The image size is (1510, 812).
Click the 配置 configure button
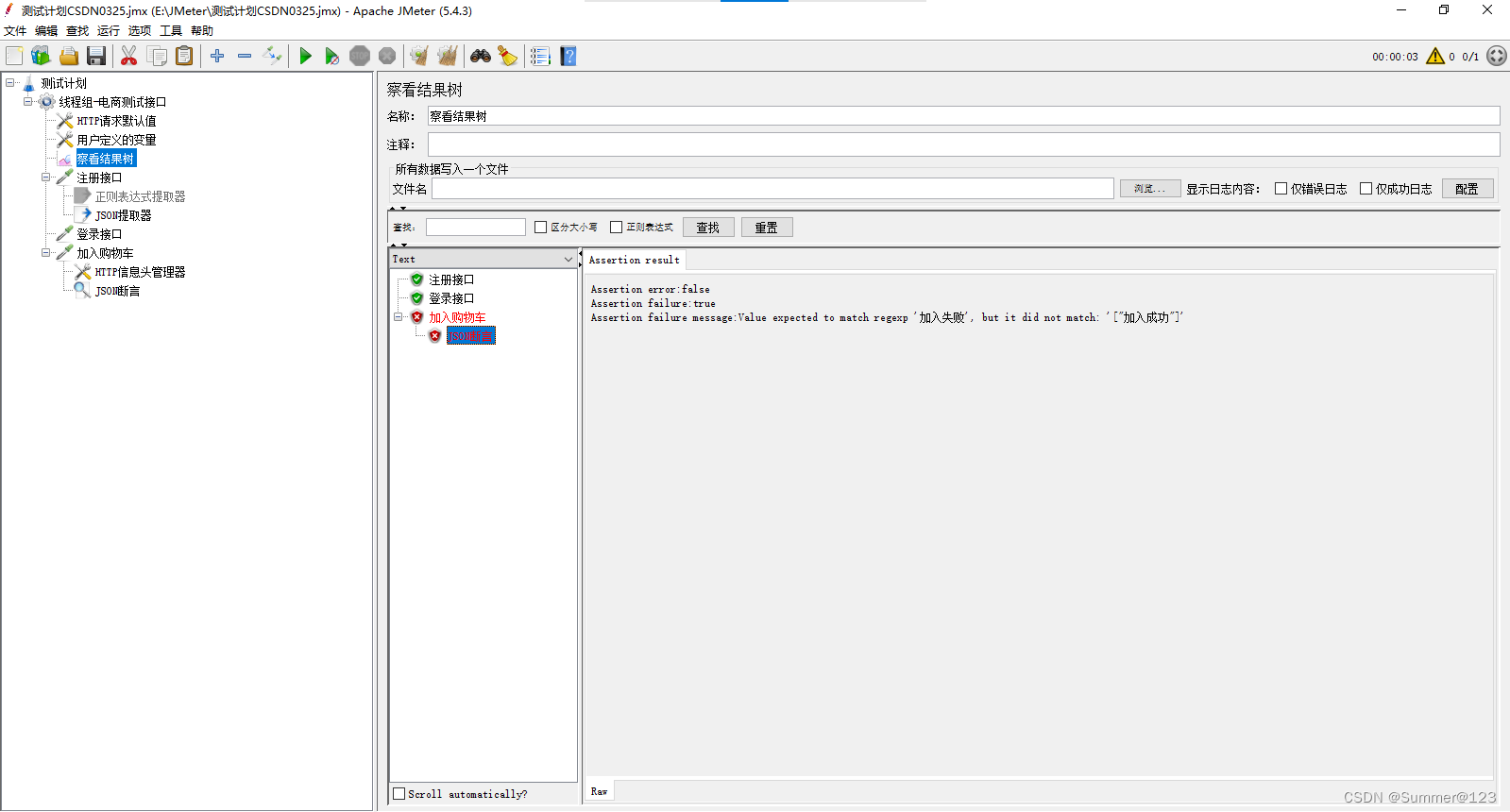tap(1468, 189)
